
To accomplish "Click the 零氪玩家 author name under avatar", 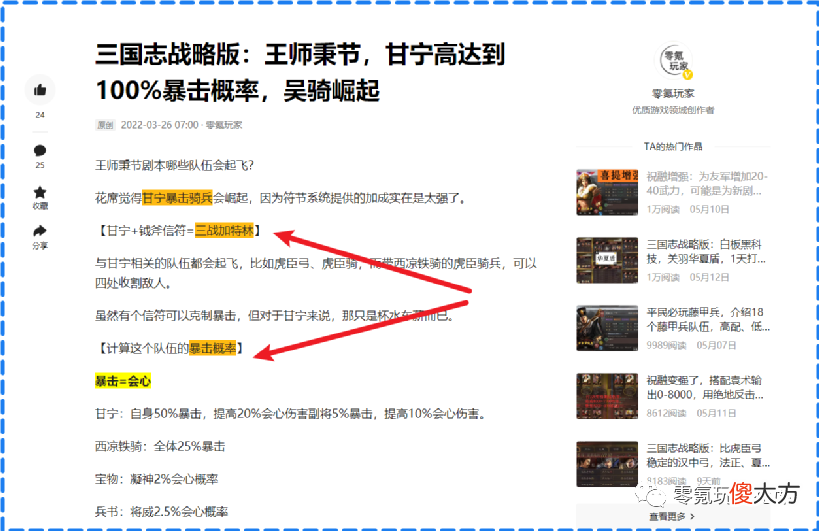I will [673, 93].
